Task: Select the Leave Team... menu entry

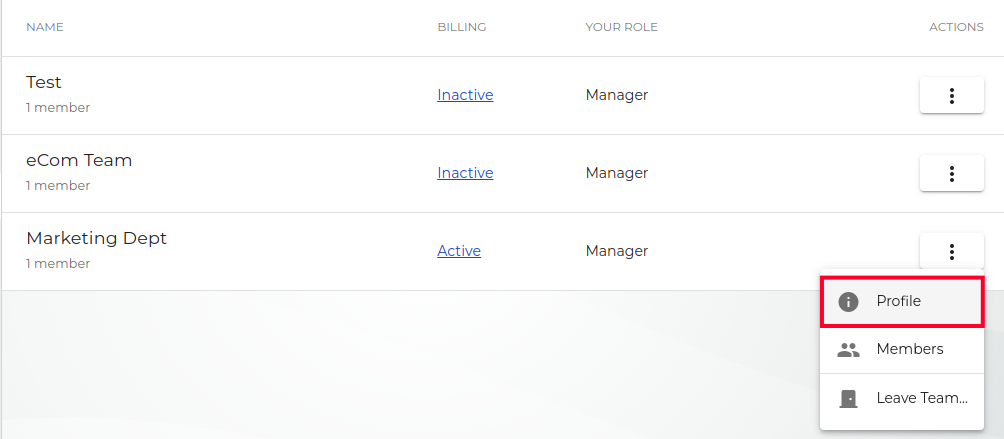Action: coord(921,398)
